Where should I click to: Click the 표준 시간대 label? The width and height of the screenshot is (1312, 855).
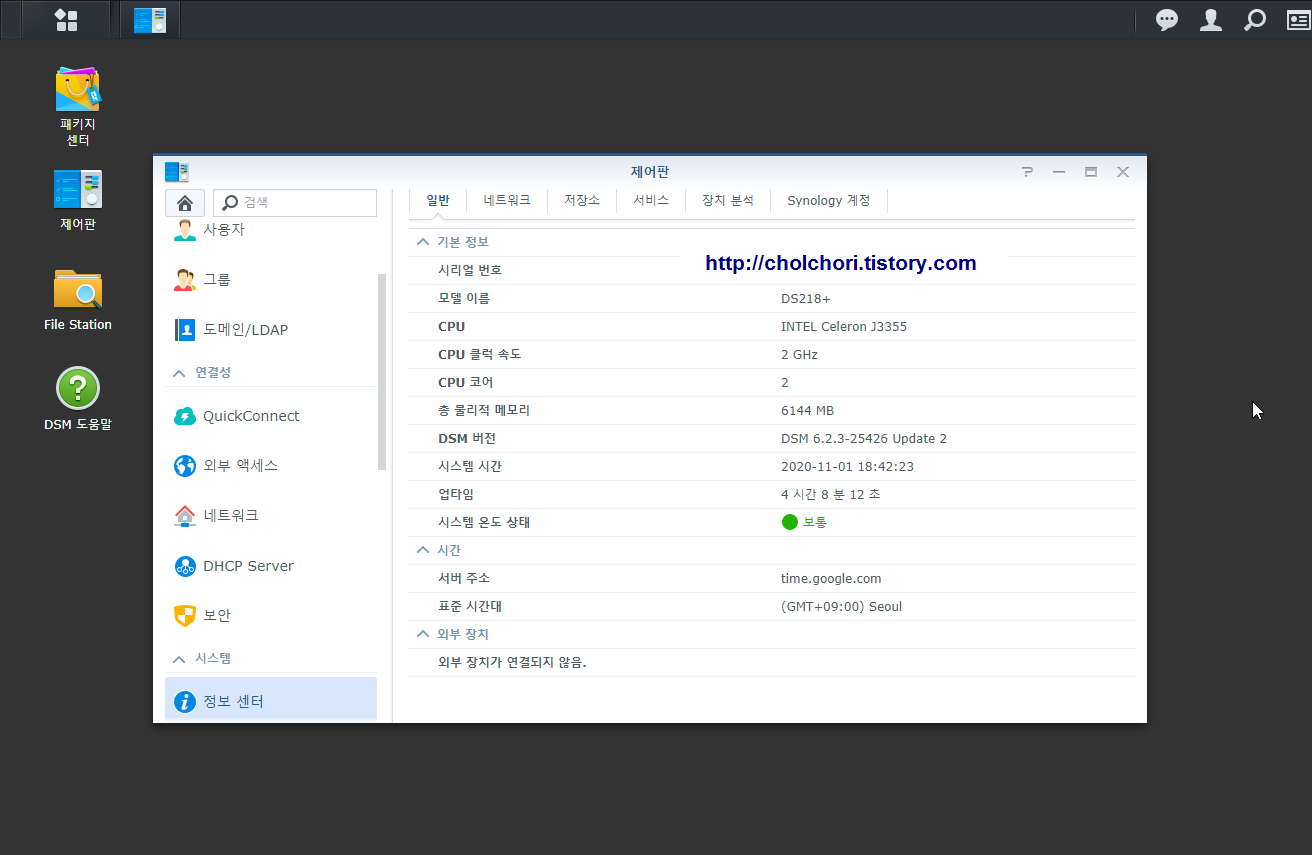pyautogui.click(x=470, y=607)
